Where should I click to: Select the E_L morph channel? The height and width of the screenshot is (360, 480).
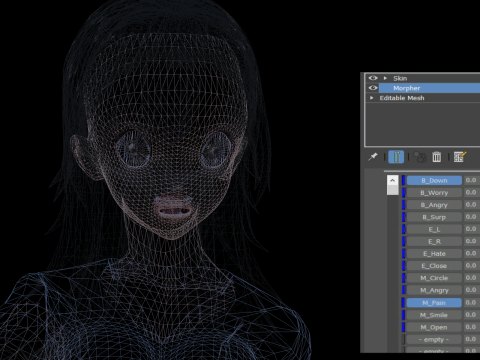(434, 229)
